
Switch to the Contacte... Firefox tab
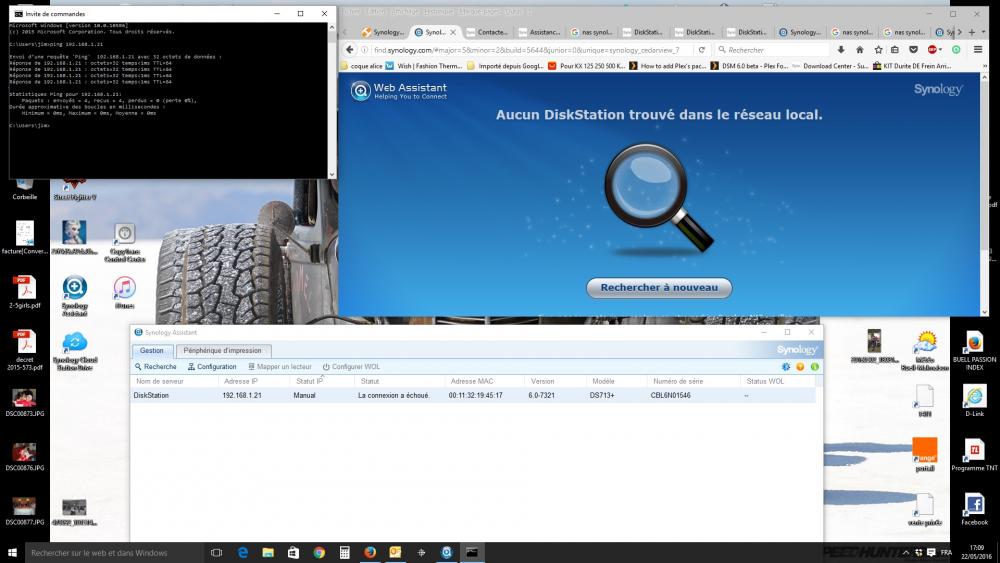(x=487, y=32)
